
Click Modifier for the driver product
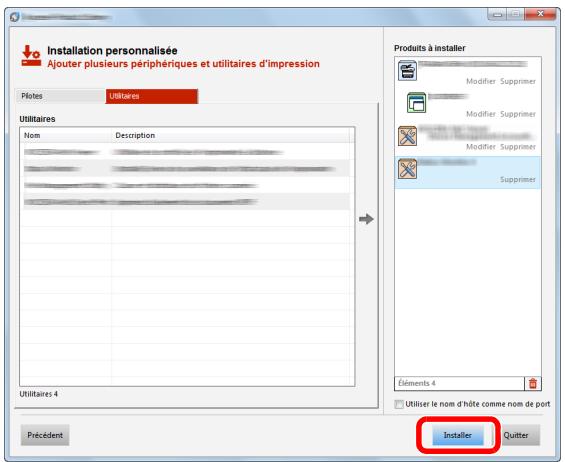pyautogui.click(x=481, y=114)
